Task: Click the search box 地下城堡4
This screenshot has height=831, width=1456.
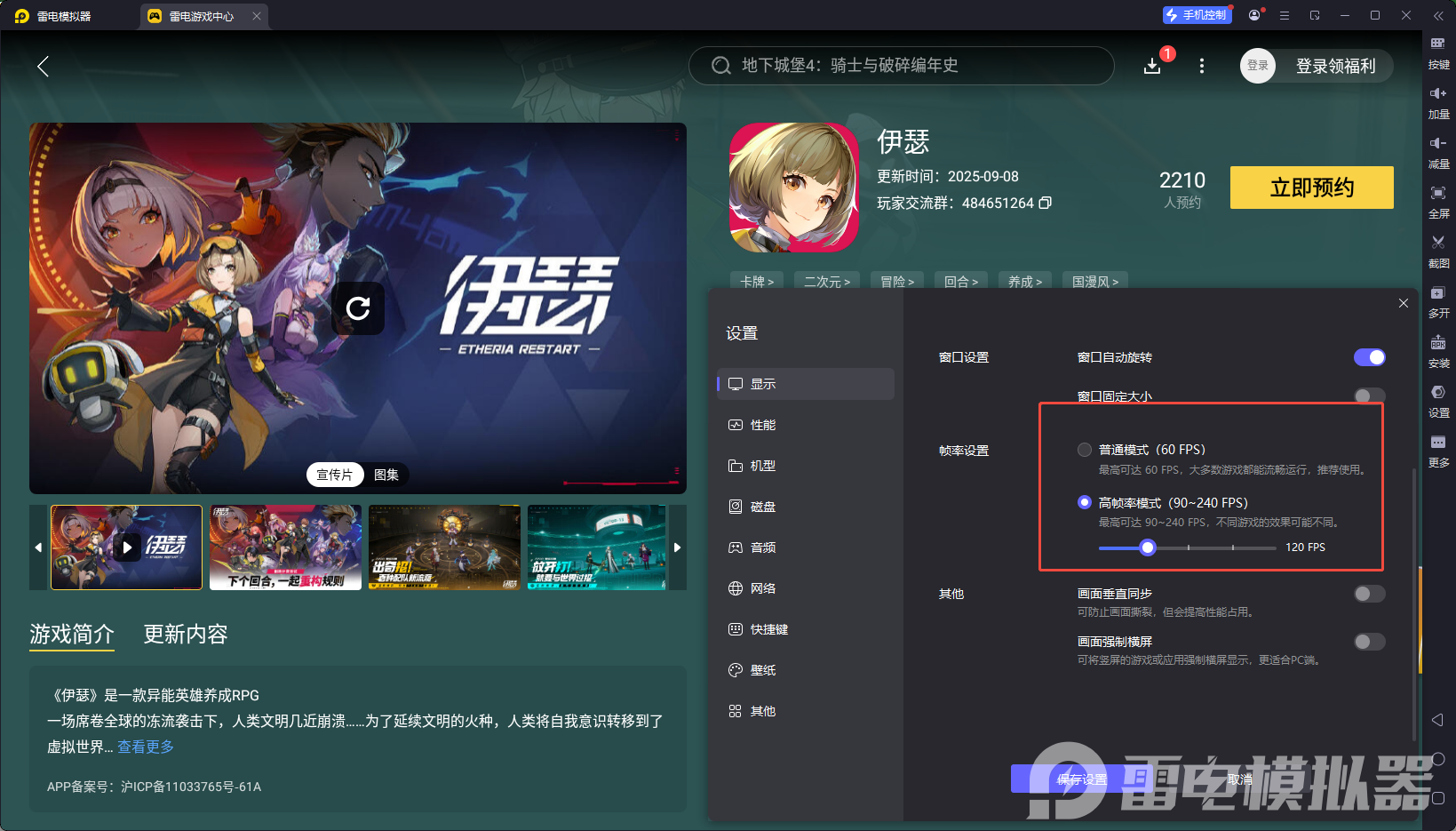Action: point(901,66)
